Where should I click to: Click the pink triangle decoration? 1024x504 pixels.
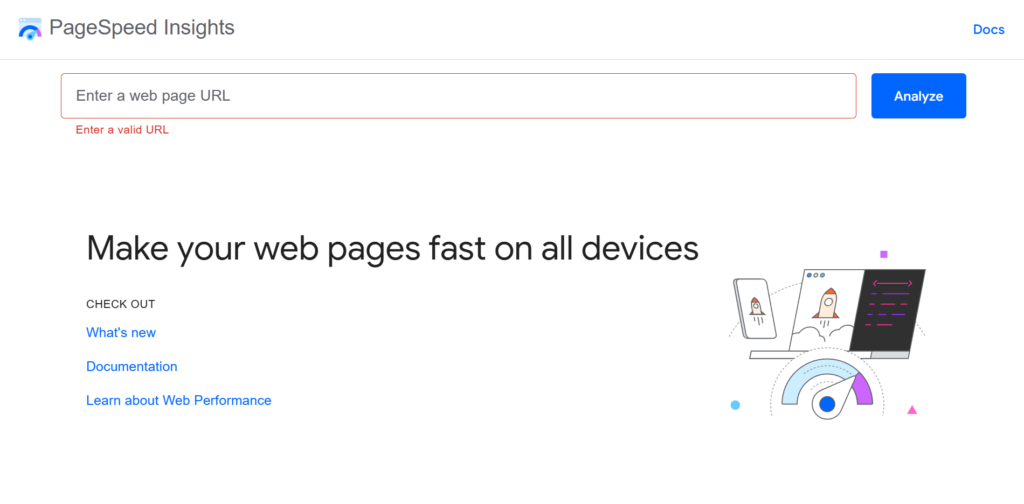912,410
